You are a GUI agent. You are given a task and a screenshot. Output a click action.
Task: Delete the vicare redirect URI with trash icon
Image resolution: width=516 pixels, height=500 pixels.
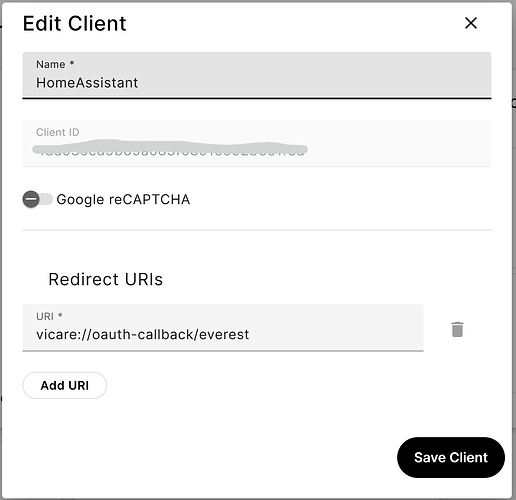[457, 329]
